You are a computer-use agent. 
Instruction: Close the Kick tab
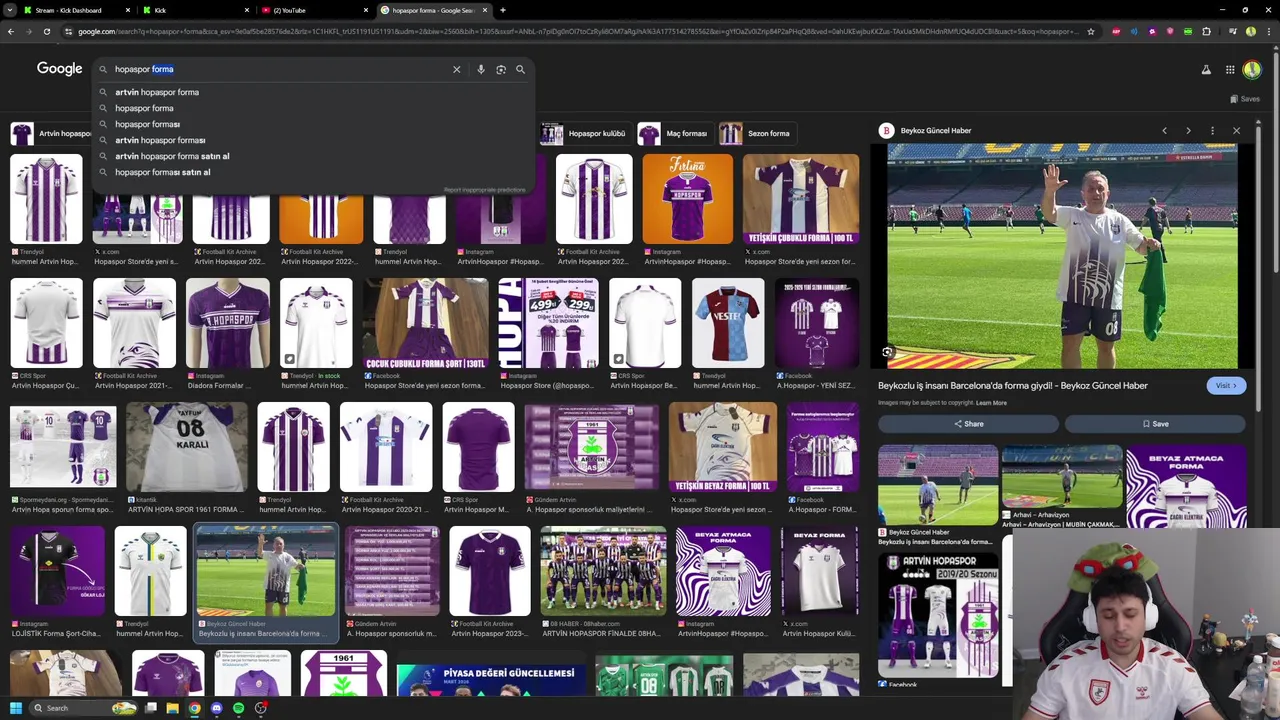[247, 10]
